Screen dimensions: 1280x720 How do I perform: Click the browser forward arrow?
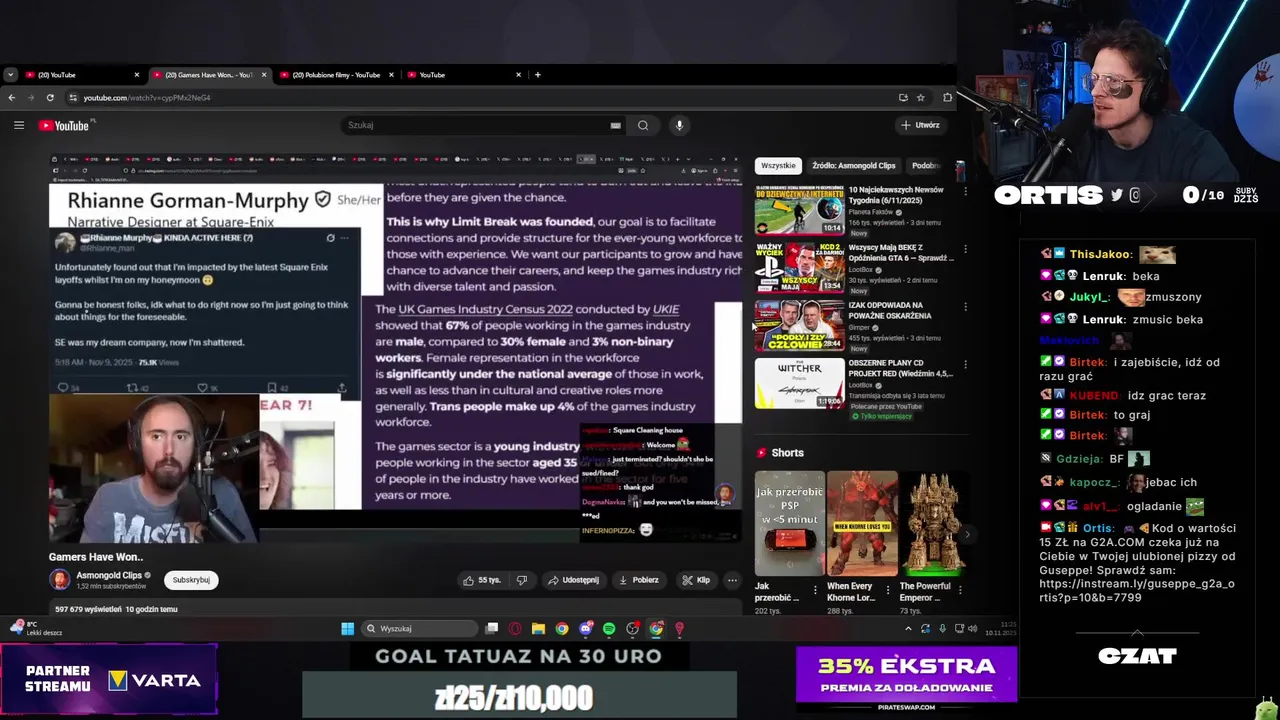[31, 98]
